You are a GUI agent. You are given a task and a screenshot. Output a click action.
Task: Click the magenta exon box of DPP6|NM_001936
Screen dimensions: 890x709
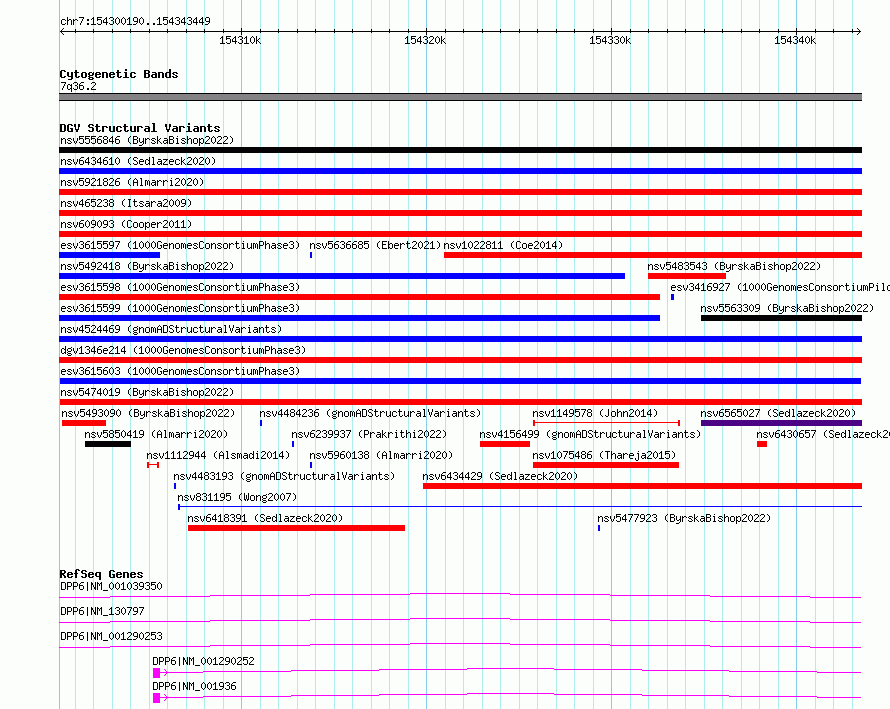157,698
